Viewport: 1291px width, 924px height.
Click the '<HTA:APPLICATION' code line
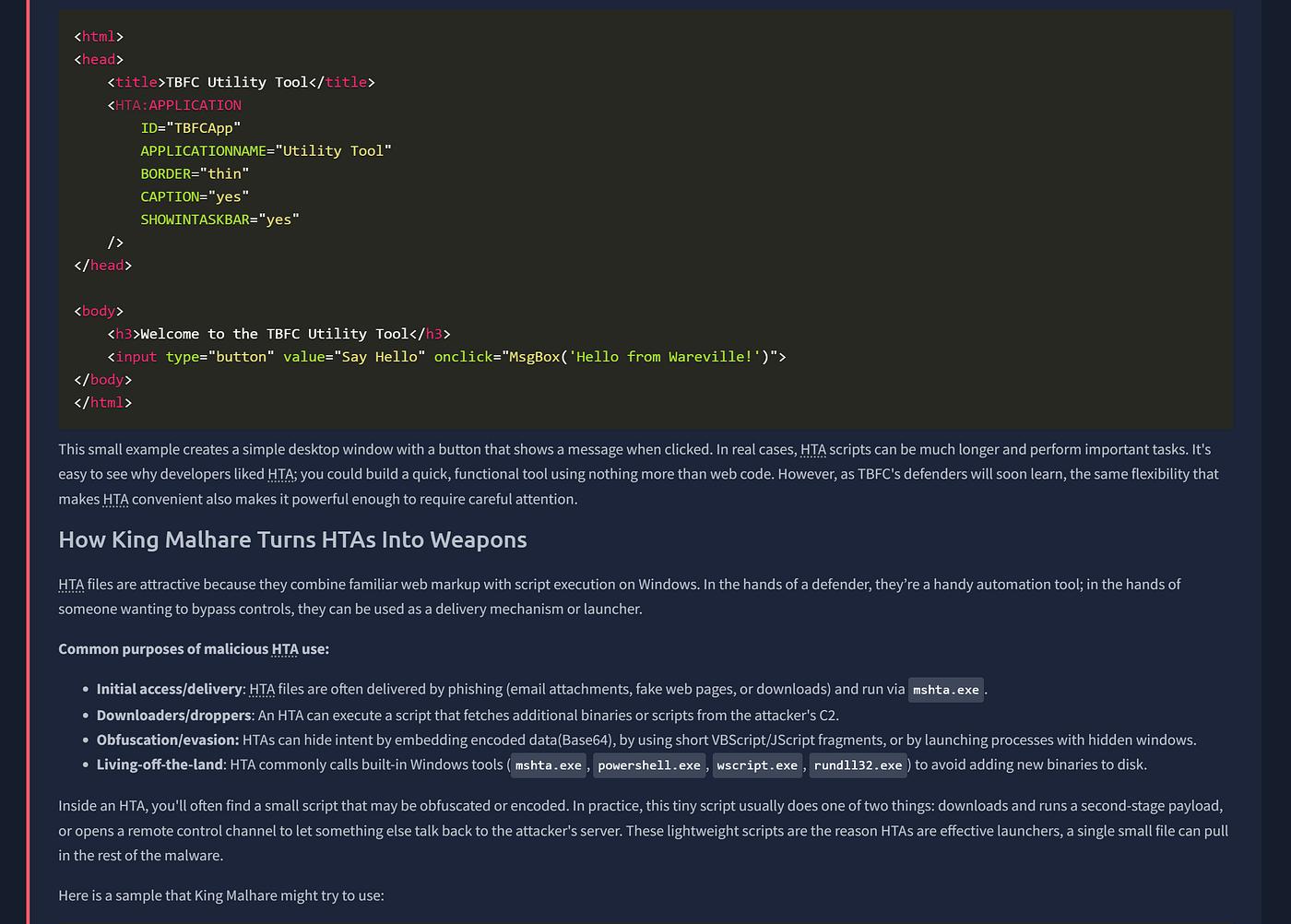174,105
